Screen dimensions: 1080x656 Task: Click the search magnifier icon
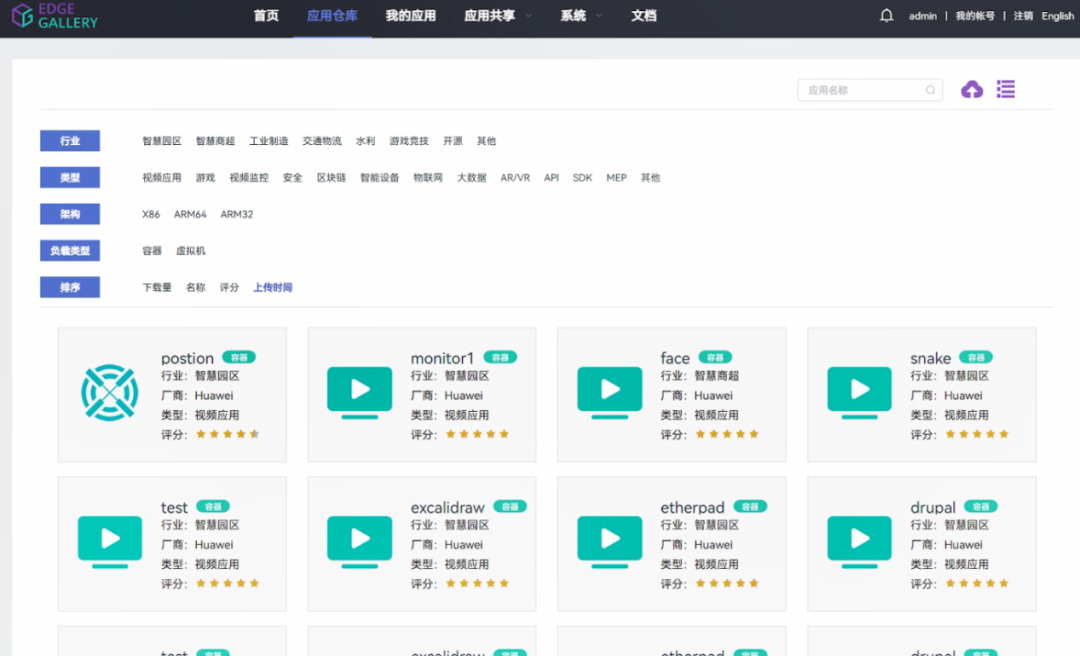click(x=931, y=90)
